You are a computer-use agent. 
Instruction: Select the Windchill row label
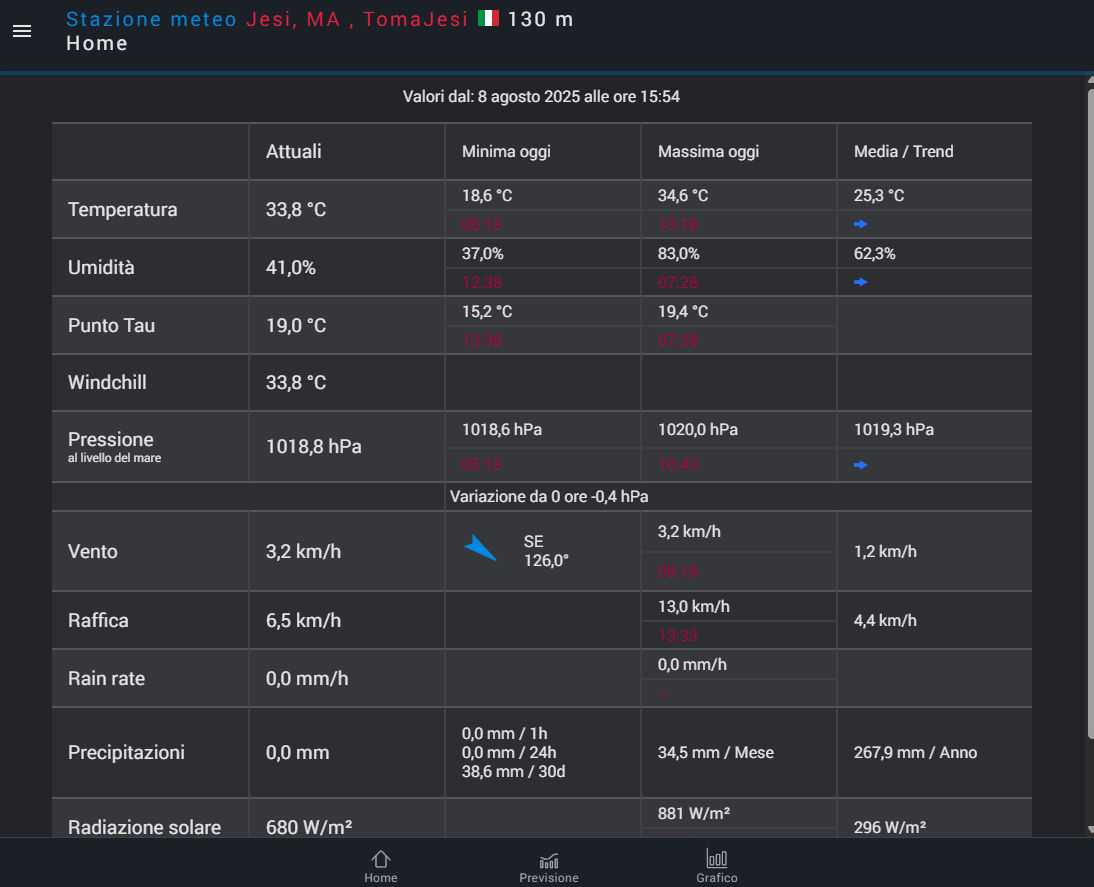(107, 382)
